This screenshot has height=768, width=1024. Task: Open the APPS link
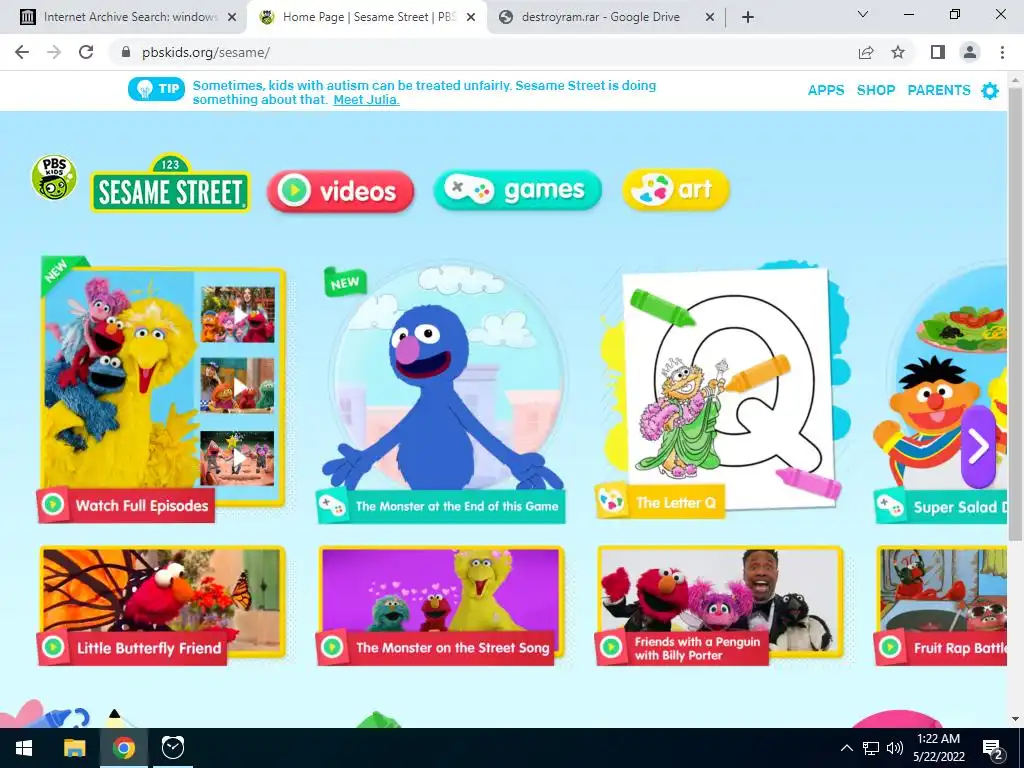[x=825, y=90]
